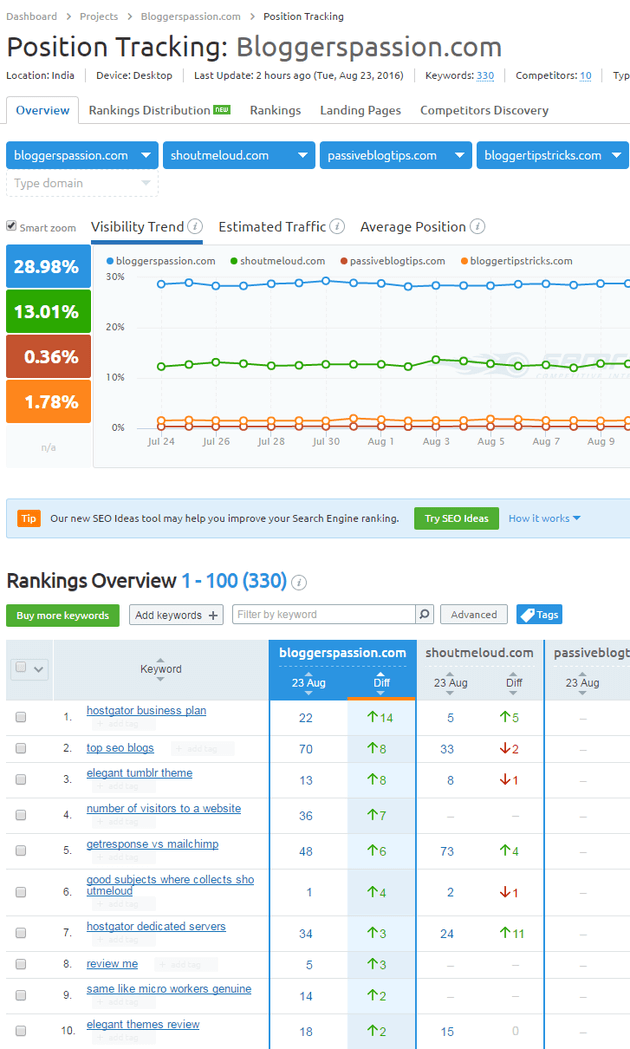Click Buy more keywords button
The width and height of the screenshot is (630, 1049).
point(63,615)
